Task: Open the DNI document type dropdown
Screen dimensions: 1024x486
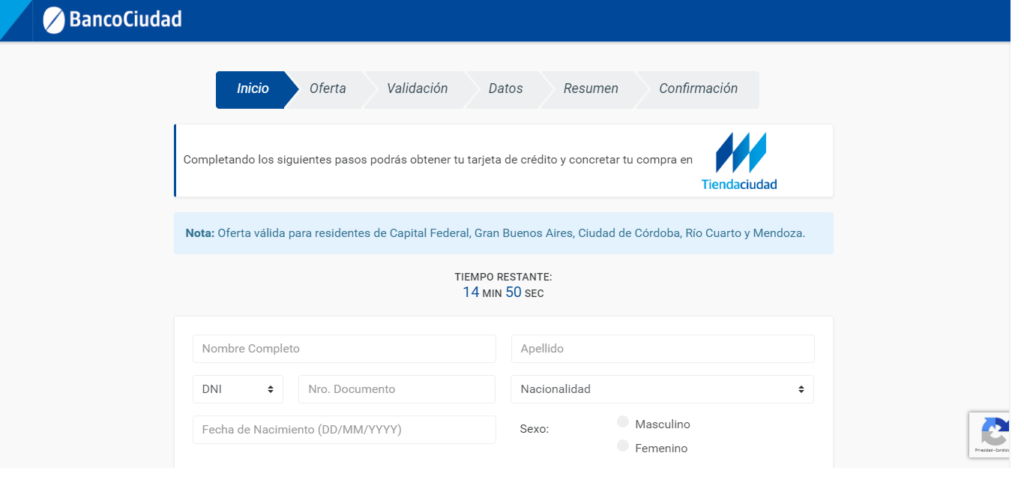Action: pyautogui.click(x=238, y=389)
